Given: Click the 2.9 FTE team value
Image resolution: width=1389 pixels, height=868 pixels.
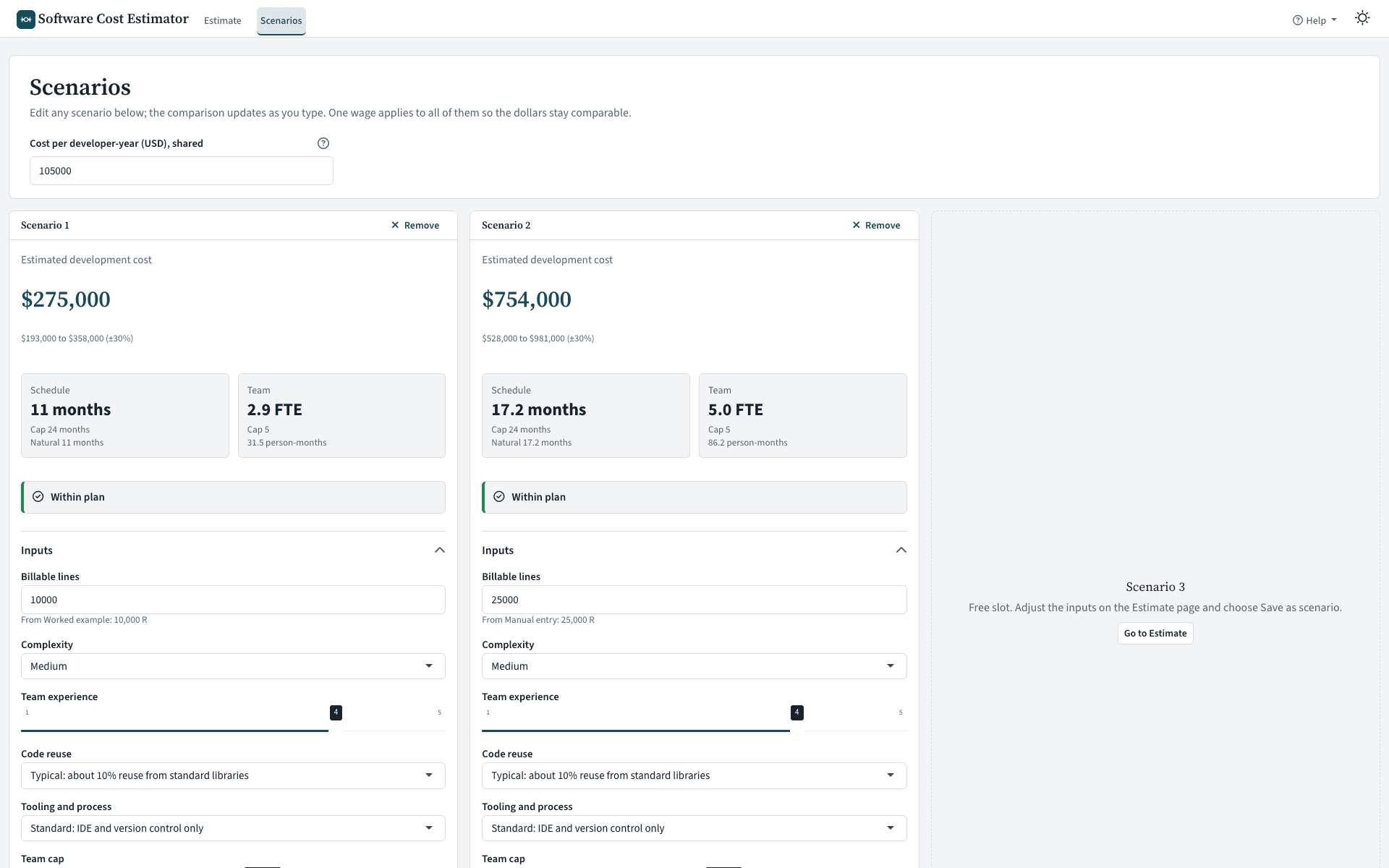Looking at the screenshot, I should [x=275, y=409].
